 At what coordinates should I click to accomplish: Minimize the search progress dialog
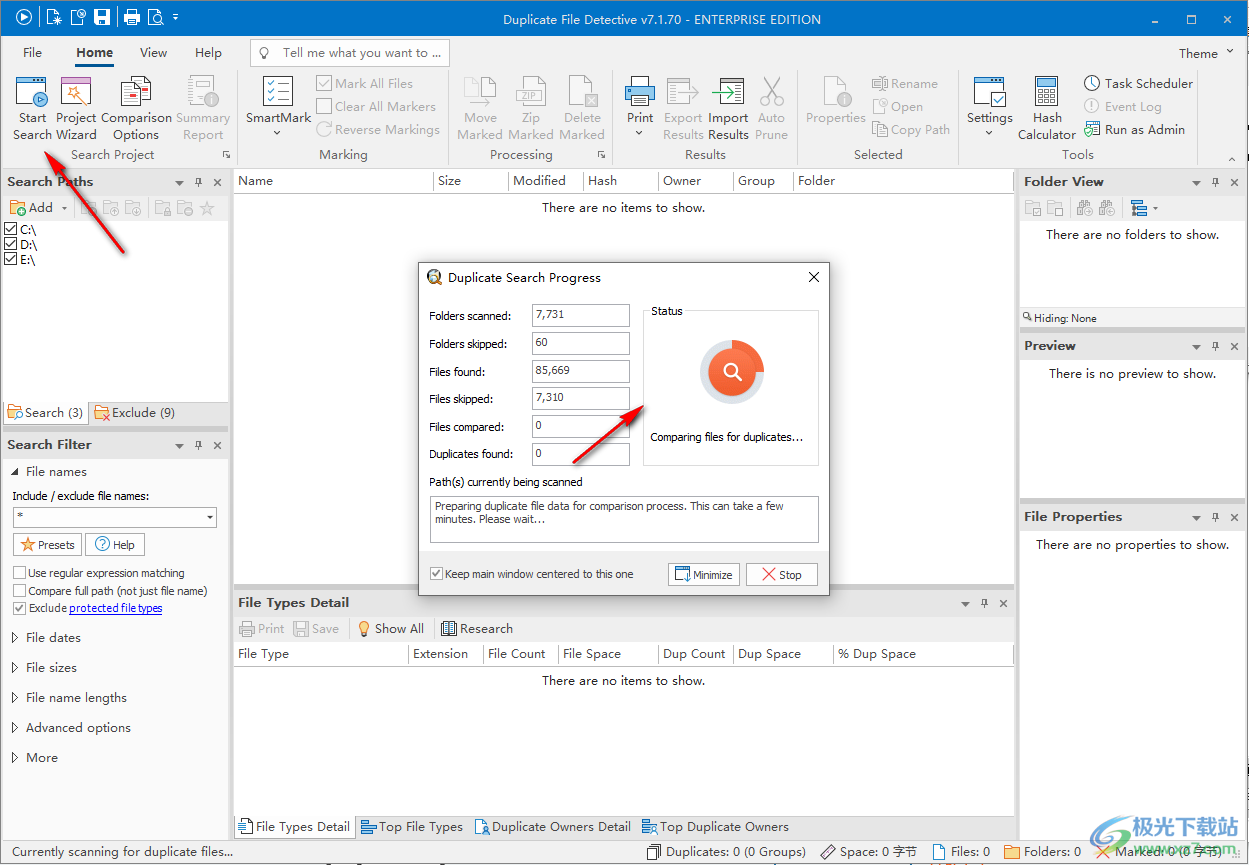pyautogui.click(x=704, y=574)
